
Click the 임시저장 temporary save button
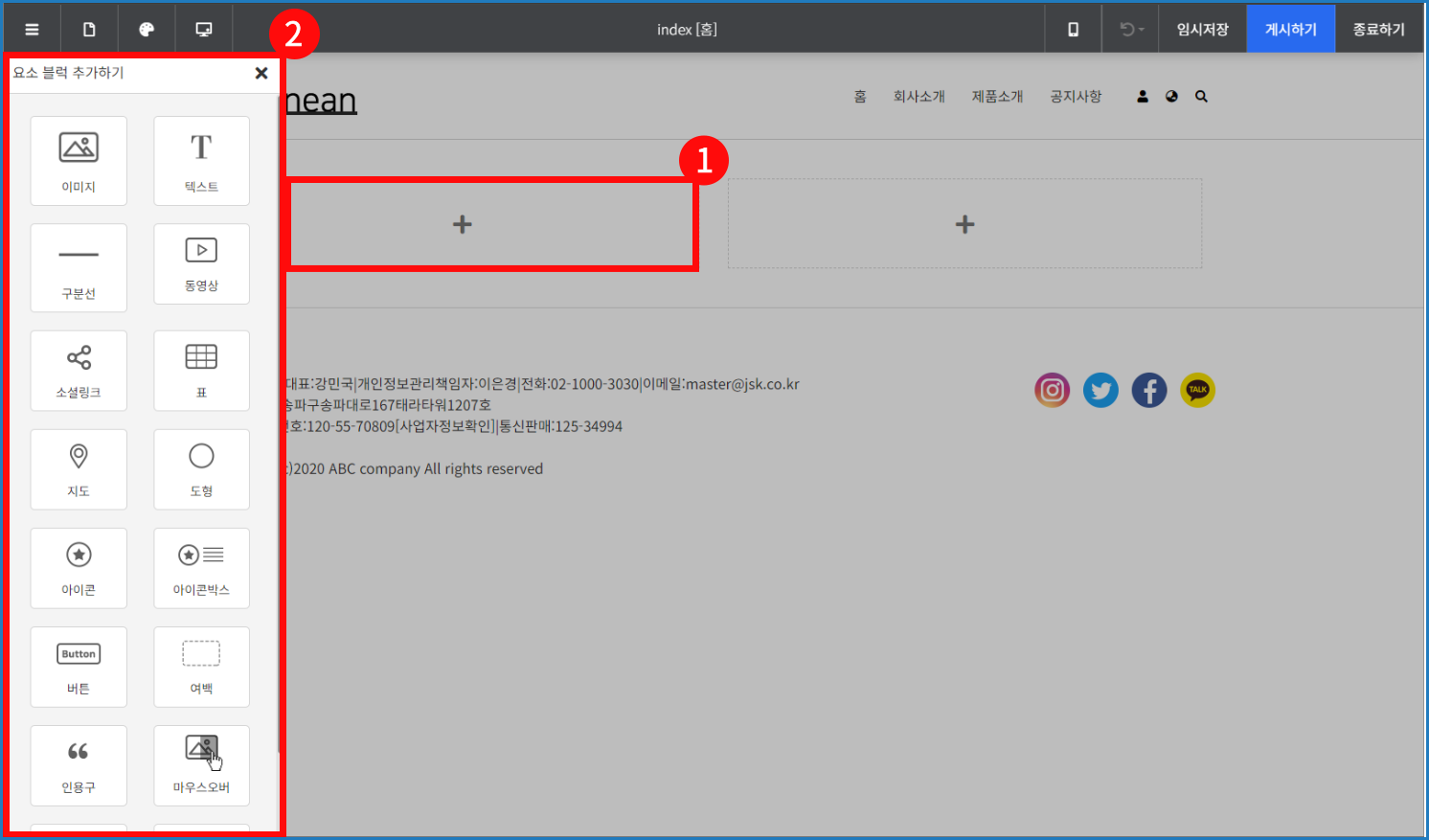coord(1202,30)
